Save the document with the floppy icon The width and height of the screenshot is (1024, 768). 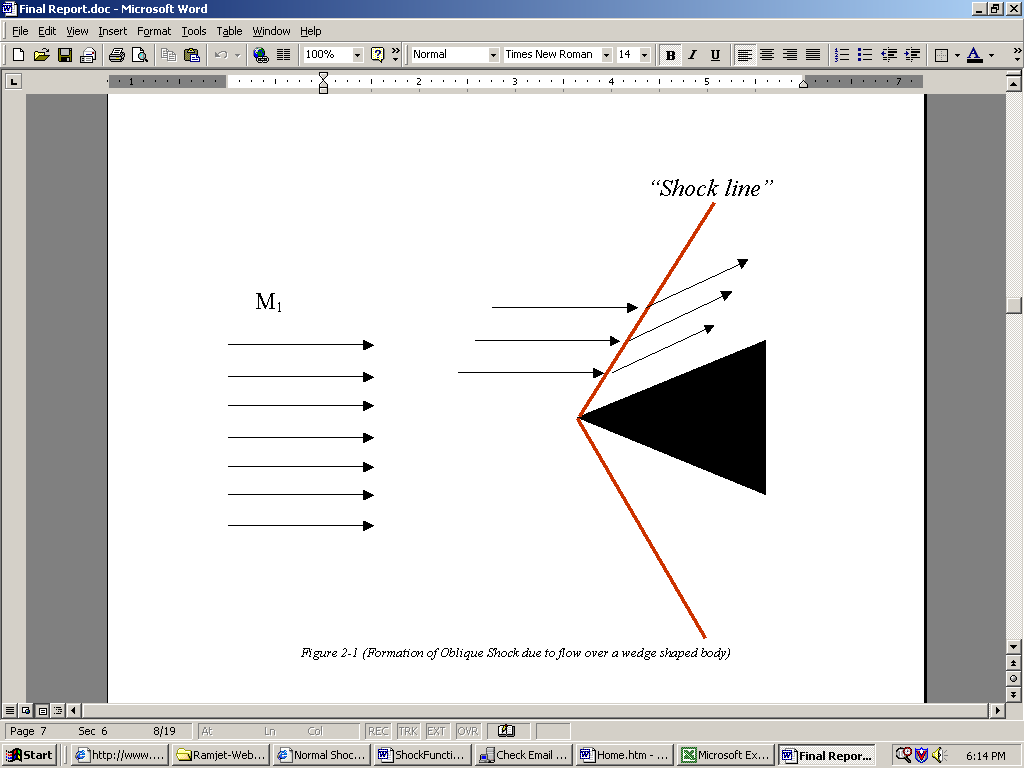point(65,55)
